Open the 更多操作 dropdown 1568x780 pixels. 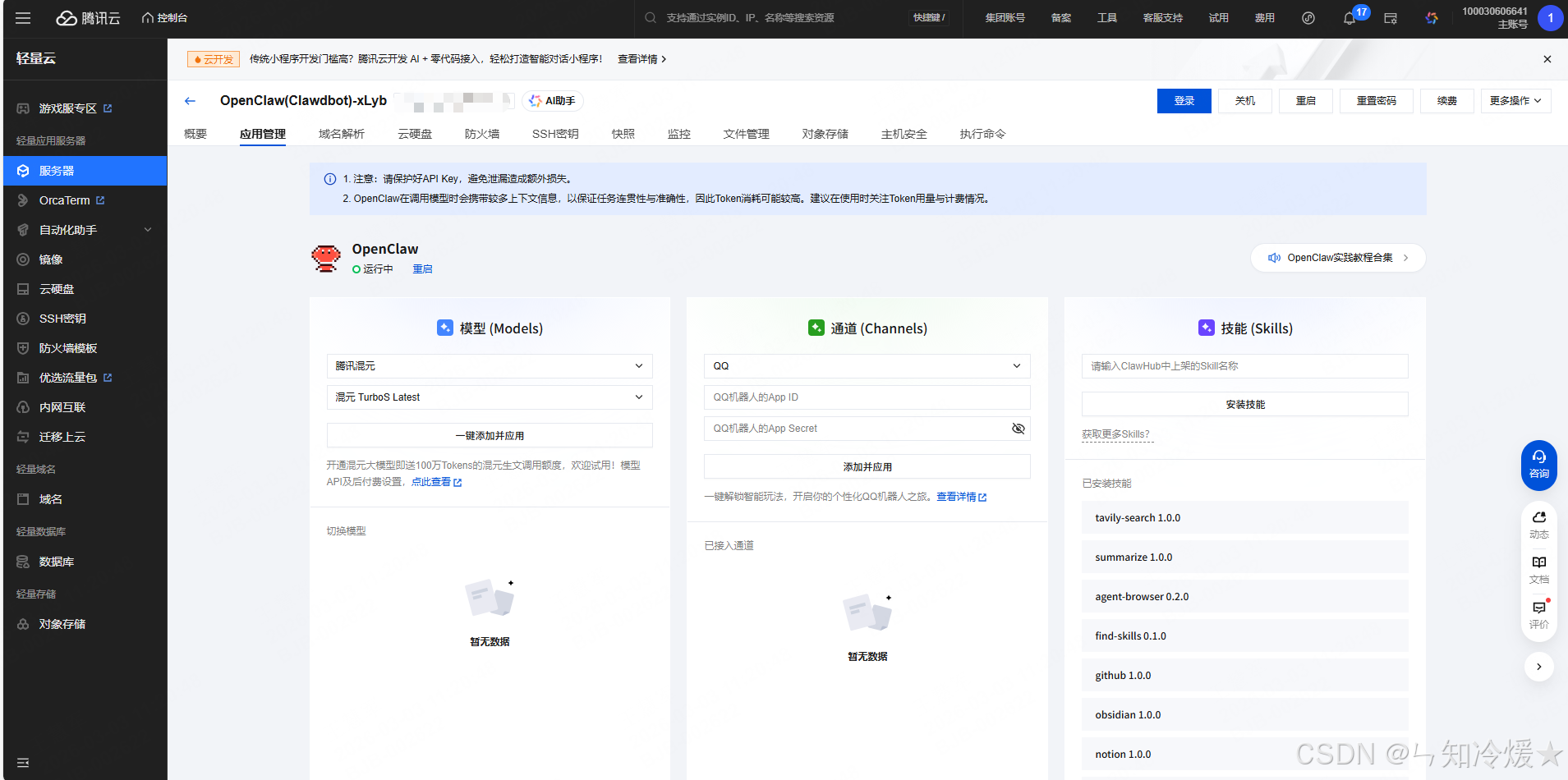[1516, 101]
